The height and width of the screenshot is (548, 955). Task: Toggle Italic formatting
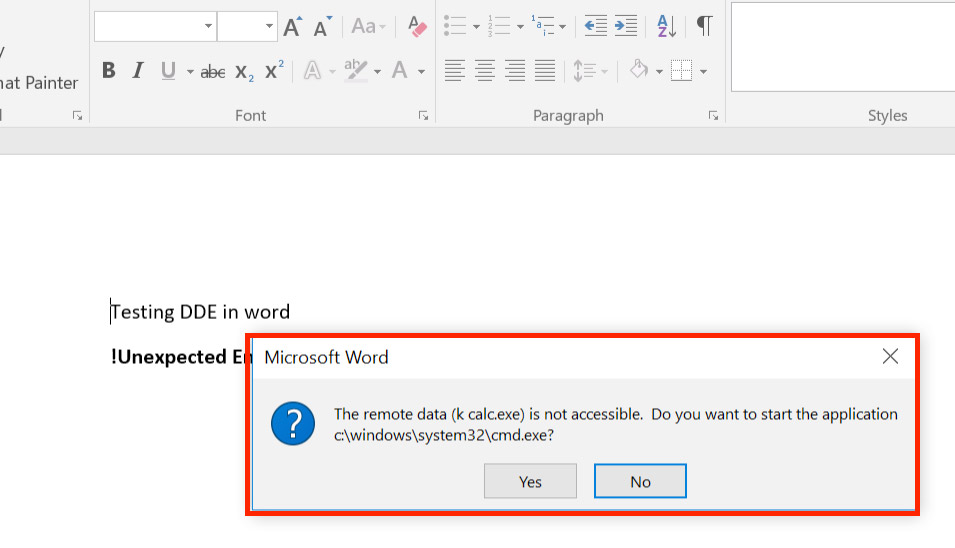pos(138,71)
